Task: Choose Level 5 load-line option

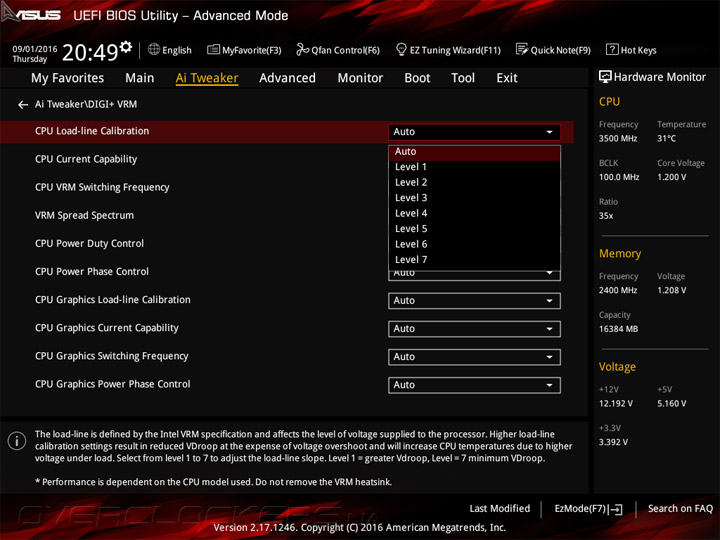Action: (474, 229)
